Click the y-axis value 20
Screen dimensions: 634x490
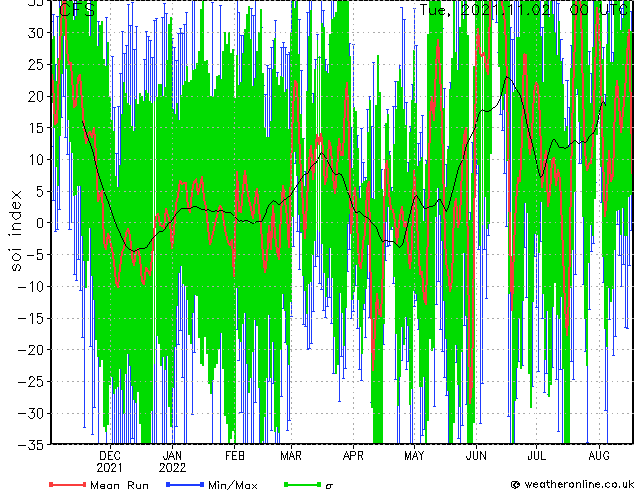coord(35,96)
